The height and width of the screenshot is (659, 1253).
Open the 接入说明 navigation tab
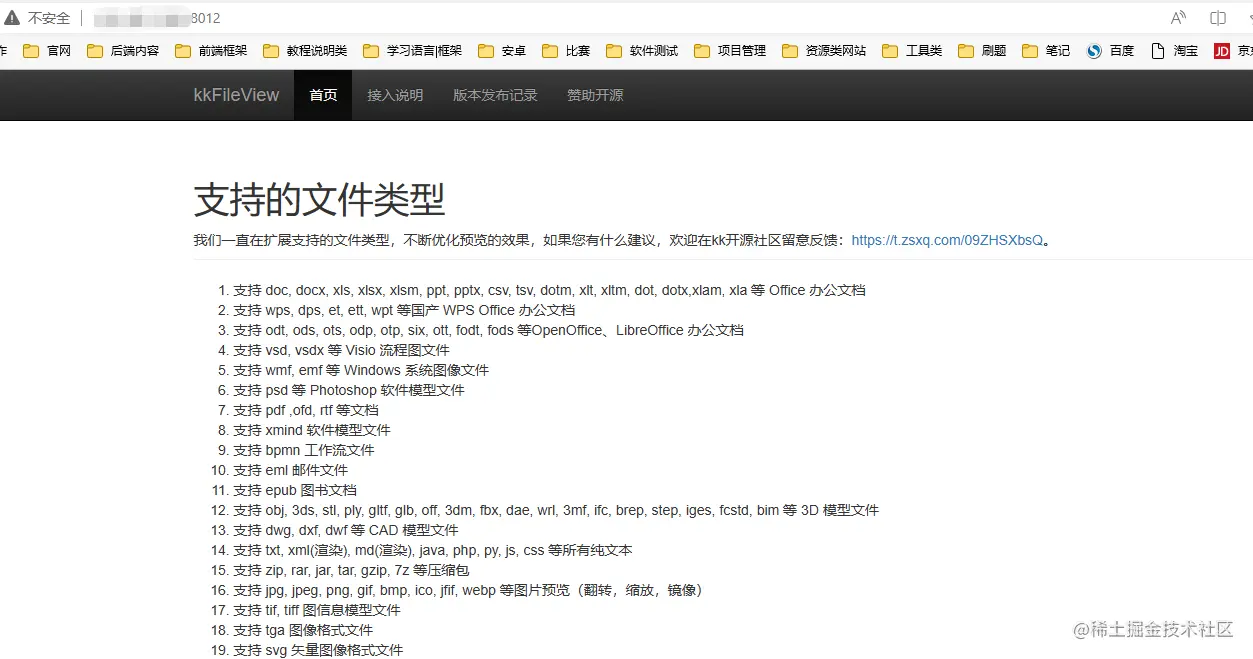point(395,95)
